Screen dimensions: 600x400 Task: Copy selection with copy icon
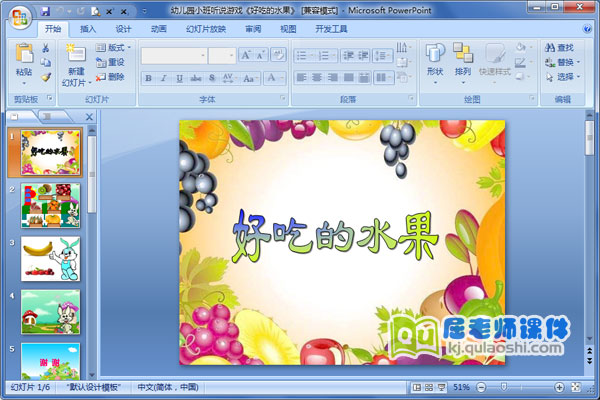click(46, 62)
